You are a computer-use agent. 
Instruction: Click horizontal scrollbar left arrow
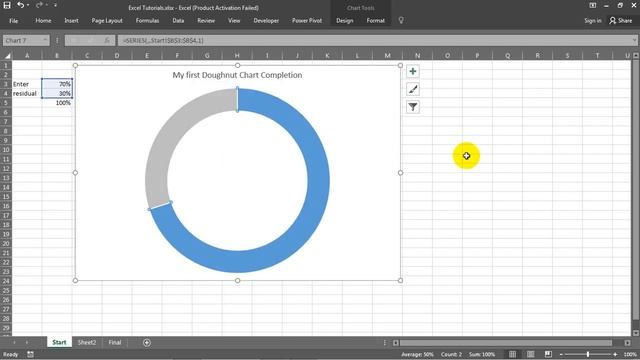pyautogui.click(x=396, y=343)
